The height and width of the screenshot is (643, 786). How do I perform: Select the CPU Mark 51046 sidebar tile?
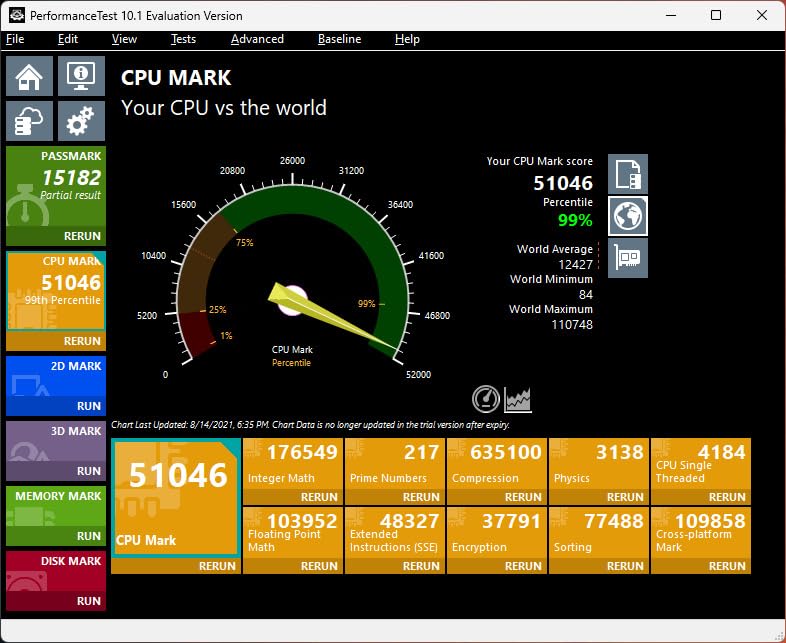point(56,291)
